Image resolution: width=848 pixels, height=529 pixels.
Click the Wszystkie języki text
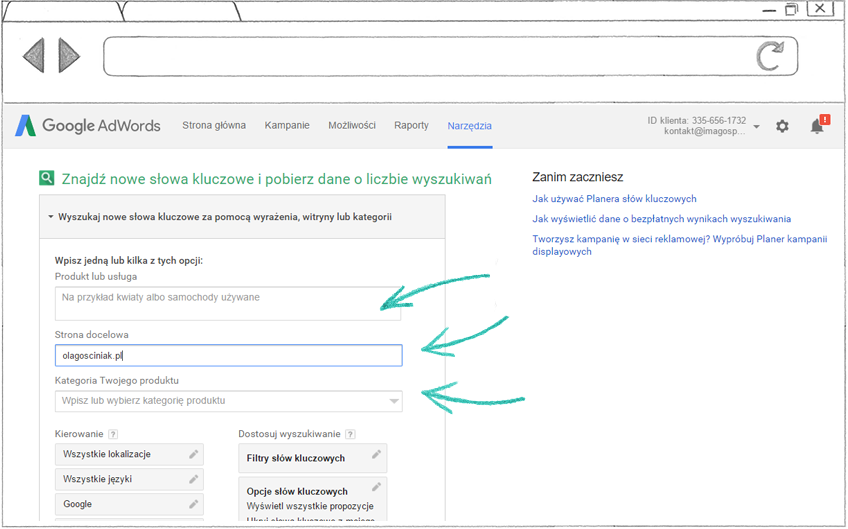point(97,479)
